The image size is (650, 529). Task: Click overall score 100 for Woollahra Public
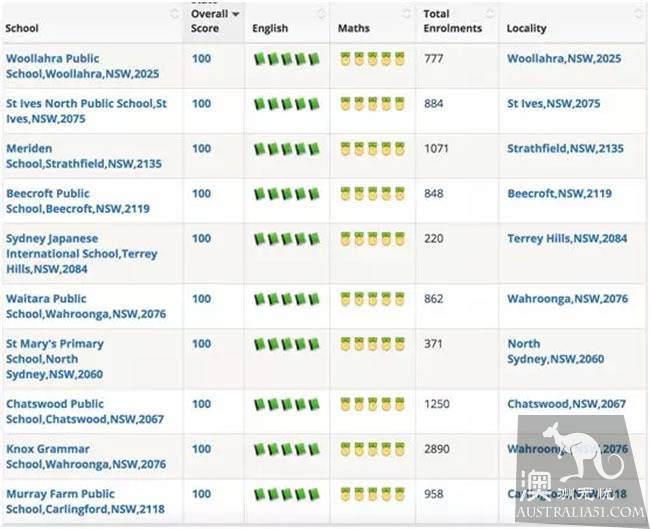[x=201, y=58]
